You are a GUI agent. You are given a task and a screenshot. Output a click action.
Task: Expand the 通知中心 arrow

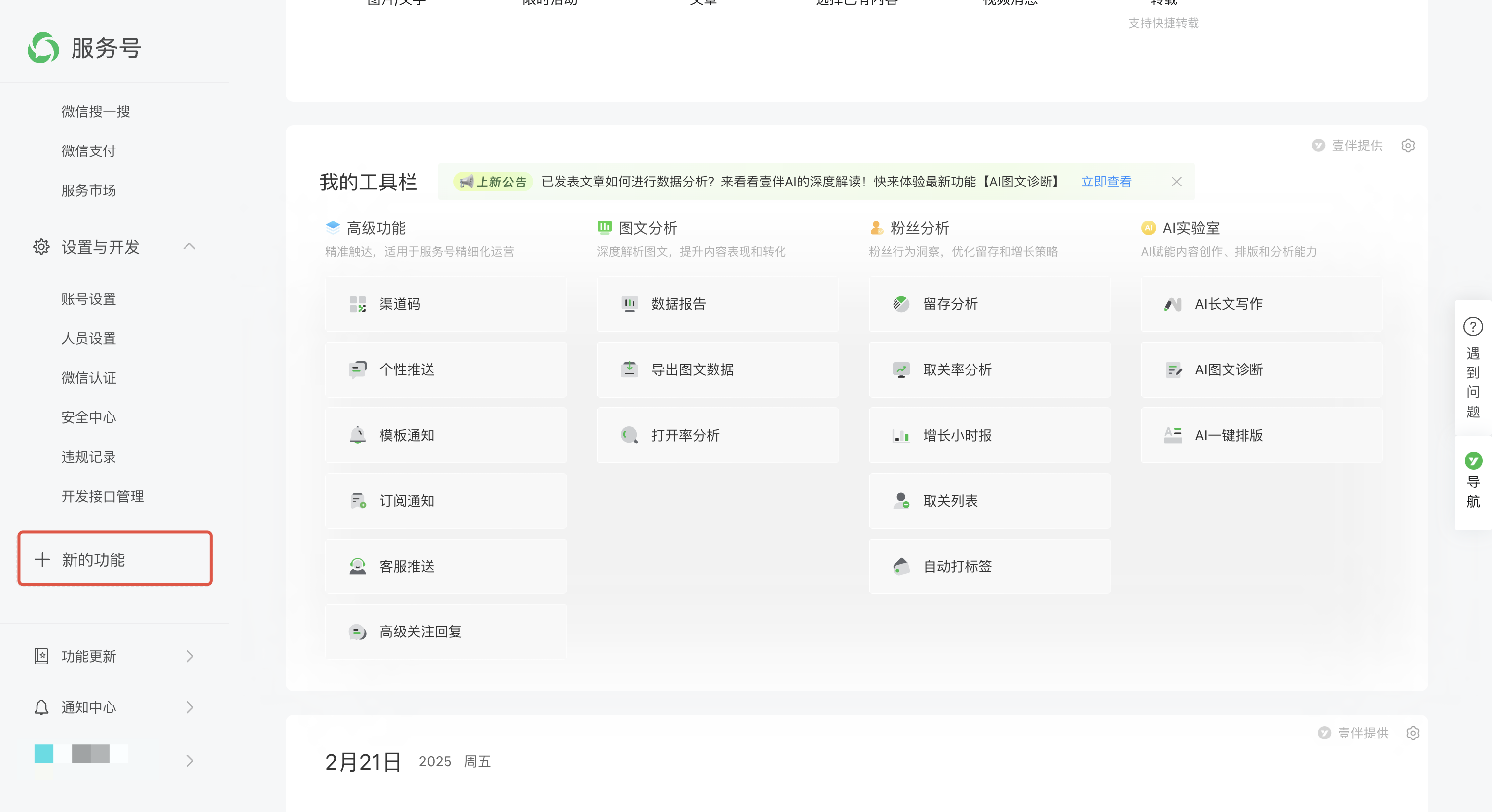click(x=190, y=707)
